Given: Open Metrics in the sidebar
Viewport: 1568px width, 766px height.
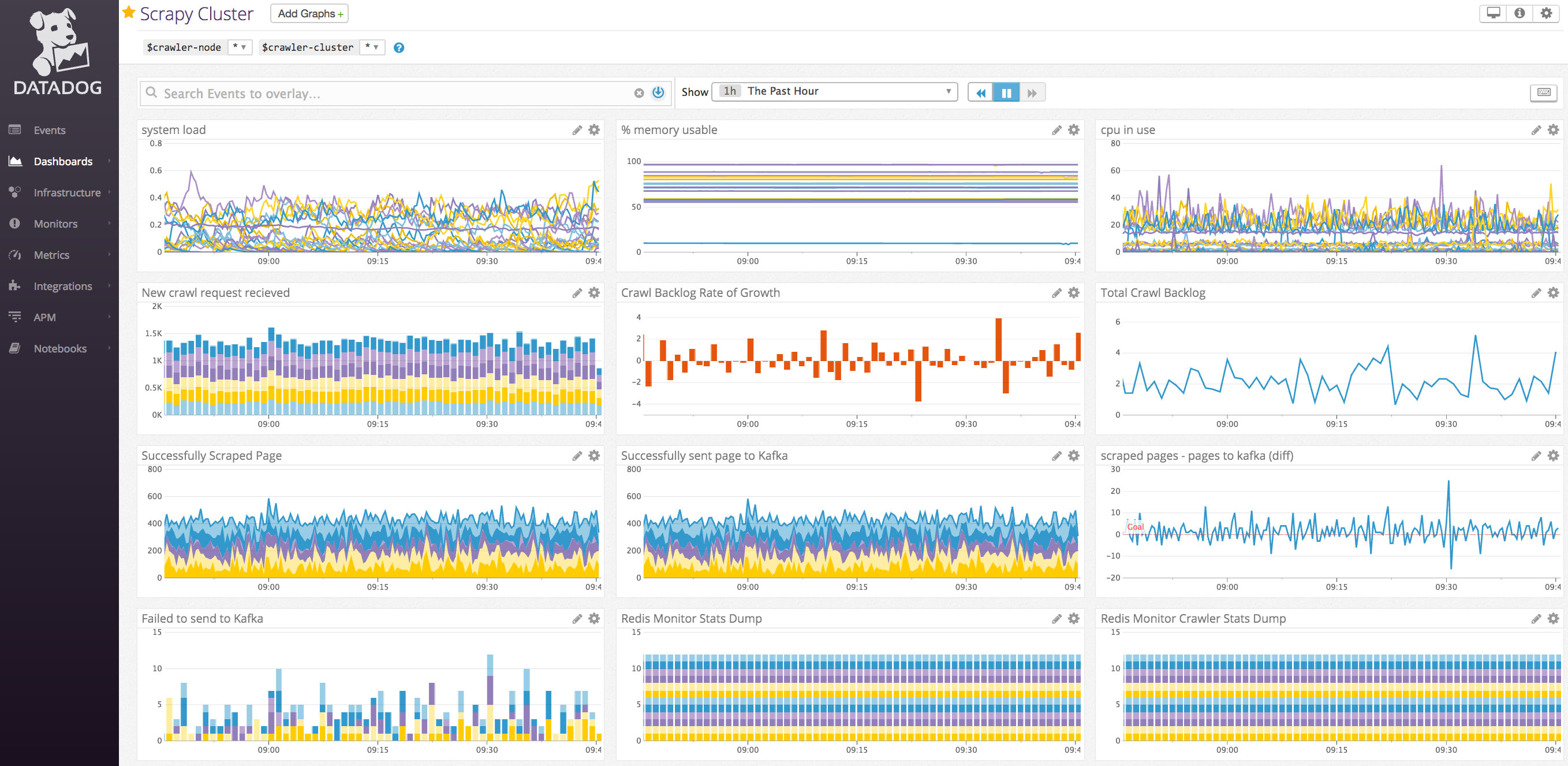Looking at the screenshot, I should 52,255.
